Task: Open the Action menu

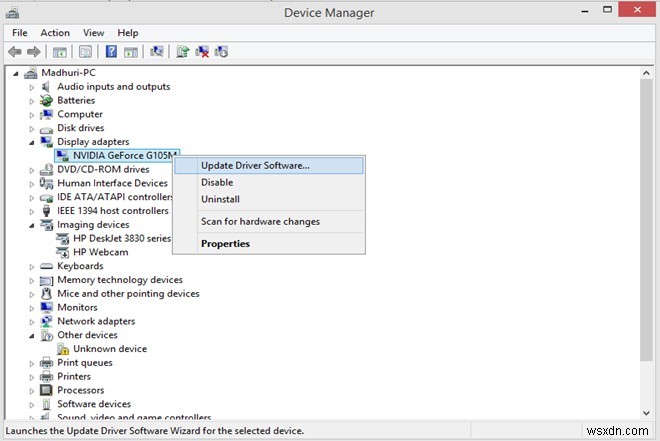Action: point(55,33)
